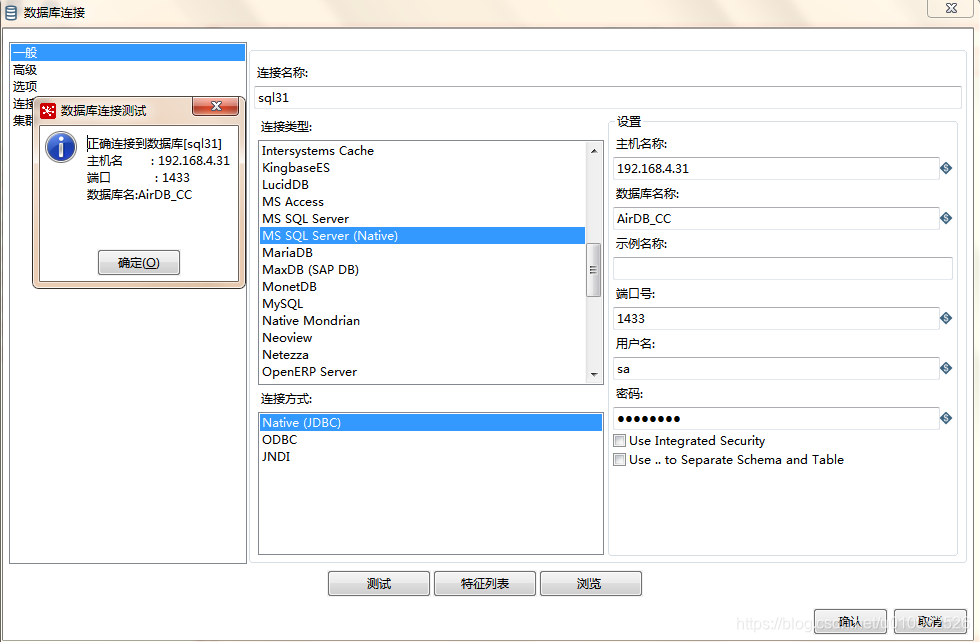
Task: Select Neoview connection type
Action: click(422, 338)
